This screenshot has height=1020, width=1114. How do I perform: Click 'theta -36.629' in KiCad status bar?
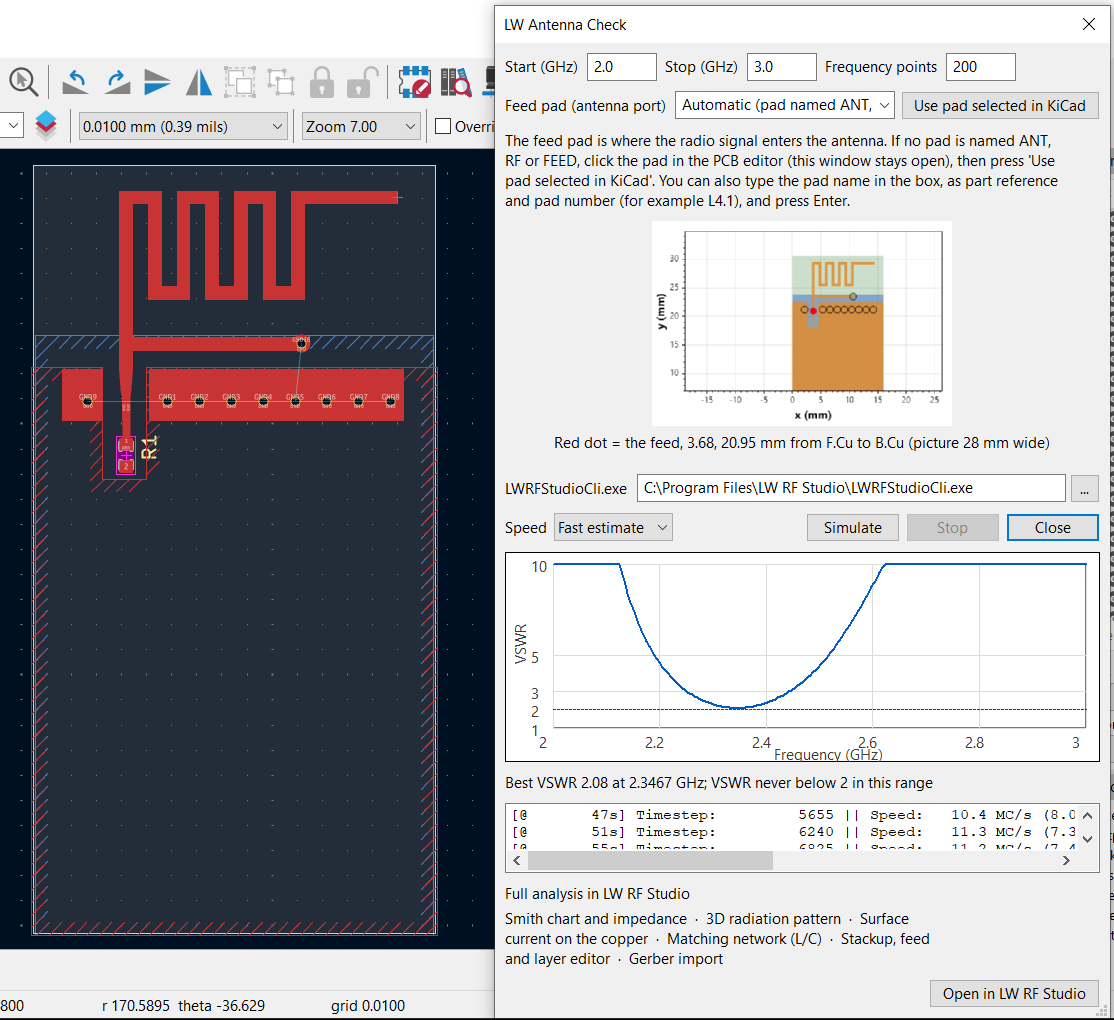tap(221, 1005)
